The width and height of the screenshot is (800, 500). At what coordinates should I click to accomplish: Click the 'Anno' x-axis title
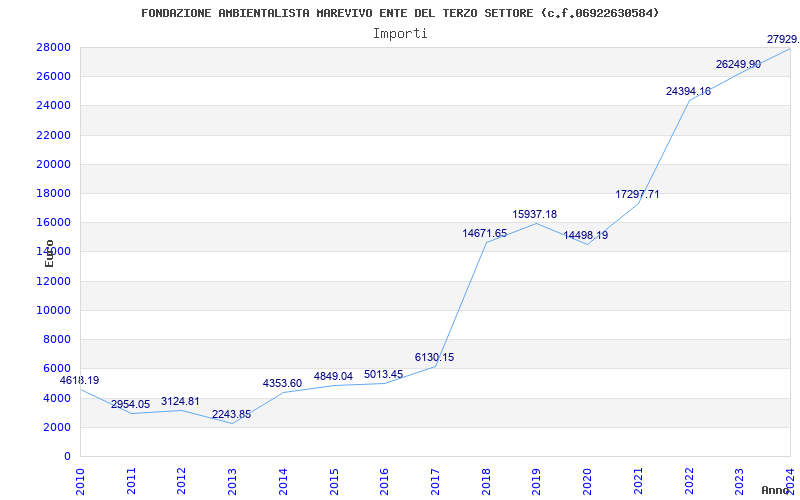[x=776, y=490]
